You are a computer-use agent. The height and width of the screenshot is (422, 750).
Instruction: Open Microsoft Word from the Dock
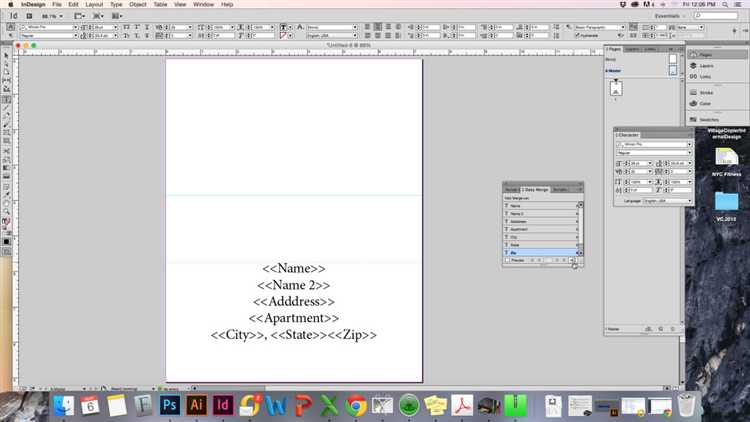coord(276,406)
